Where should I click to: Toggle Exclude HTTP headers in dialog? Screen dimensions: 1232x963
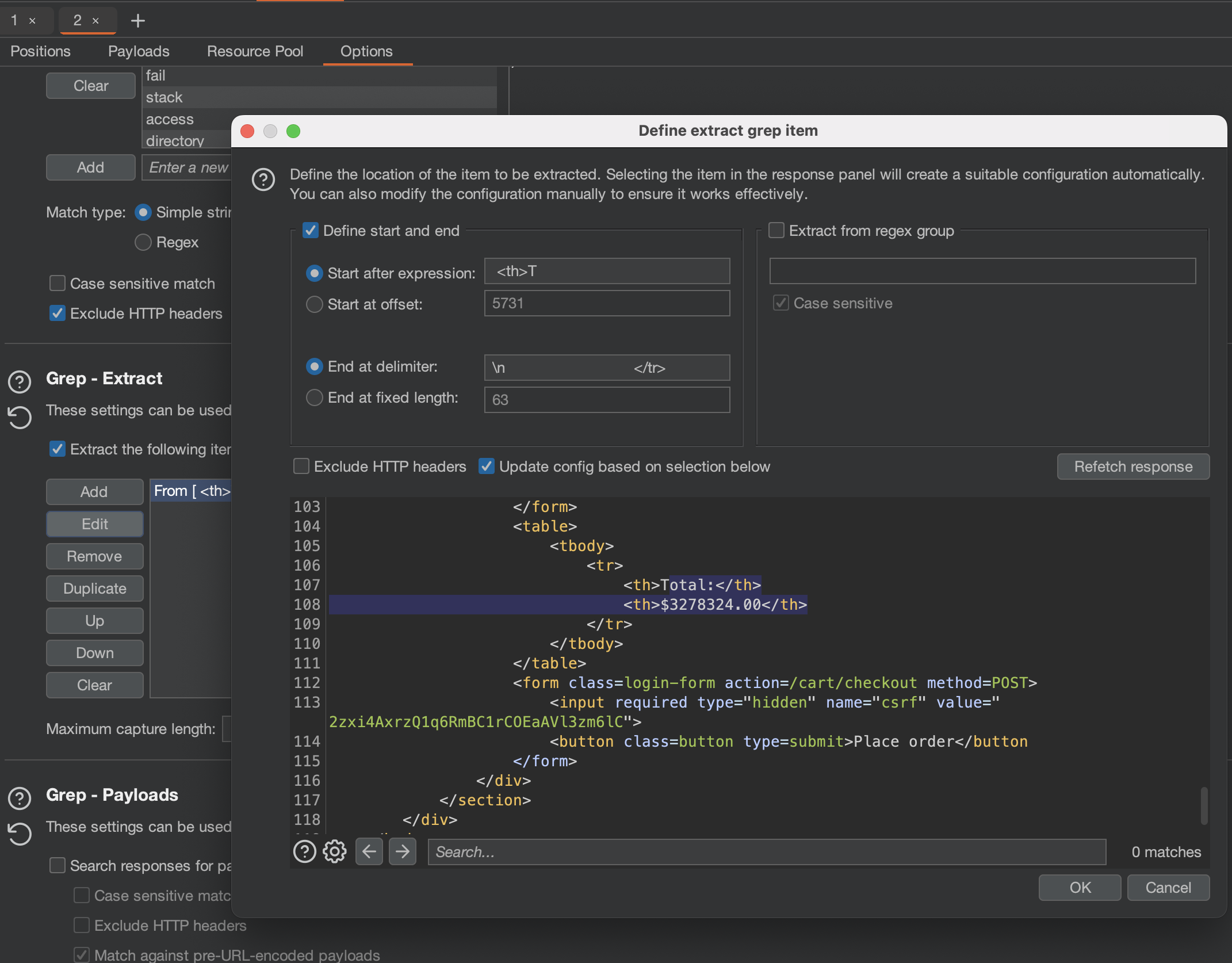point(301,466)
